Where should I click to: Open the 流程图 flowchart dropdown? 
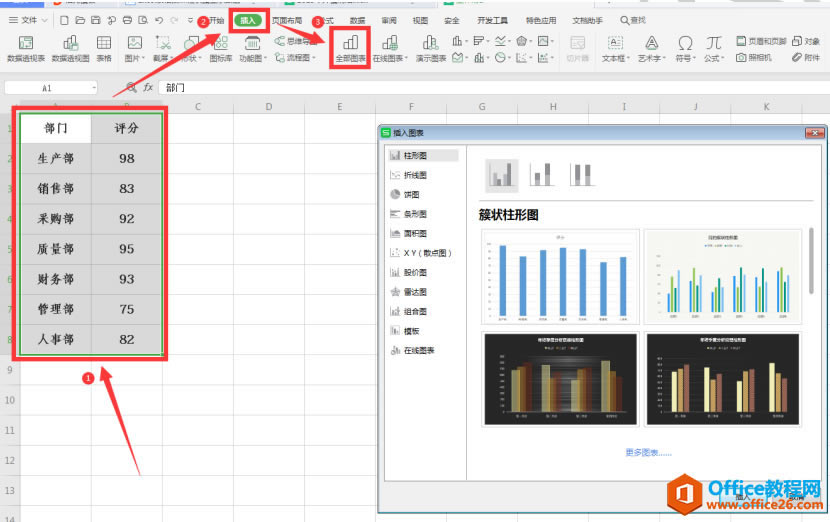[x=294, y=57]
